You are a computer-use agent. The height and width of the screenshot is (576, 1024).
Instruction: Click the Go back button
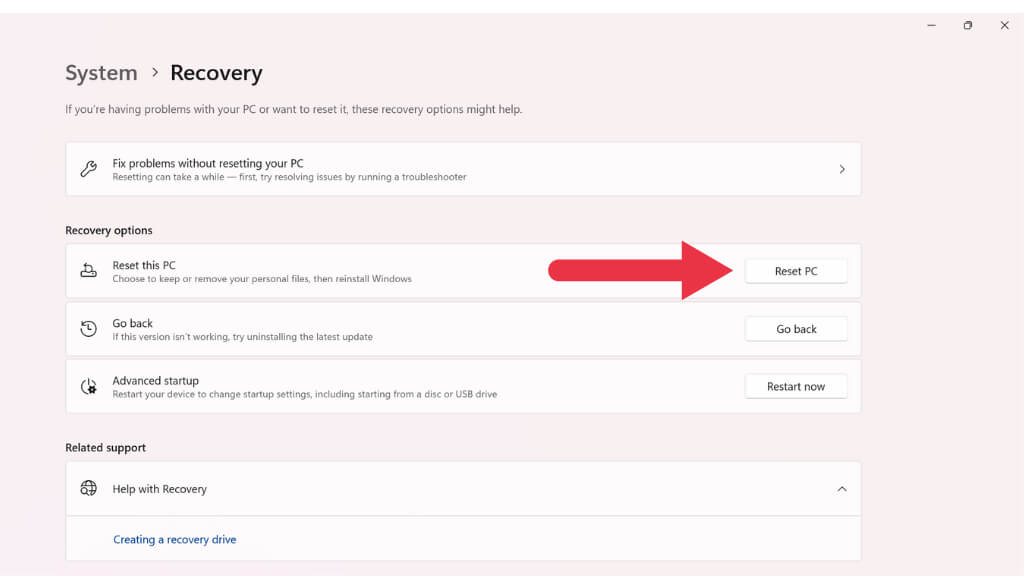tap(796, 329)
